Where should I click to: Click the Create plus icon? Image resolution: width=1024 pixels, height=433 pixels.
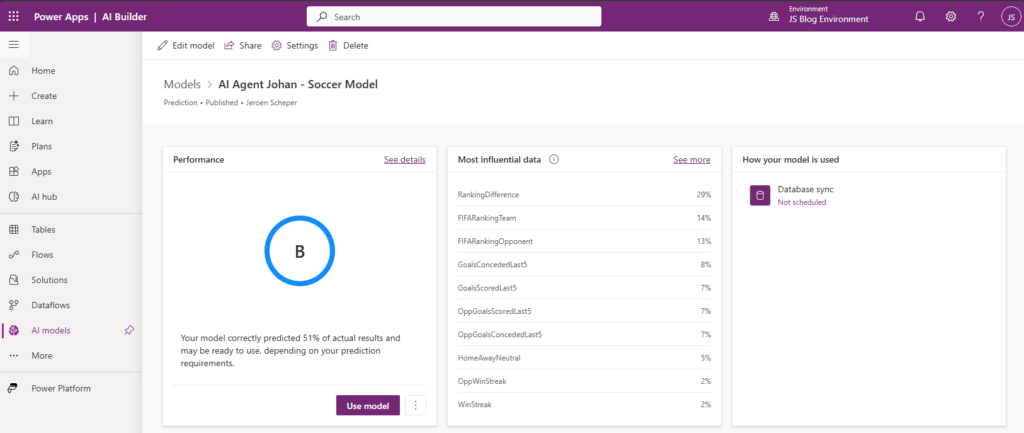[14, 96]
